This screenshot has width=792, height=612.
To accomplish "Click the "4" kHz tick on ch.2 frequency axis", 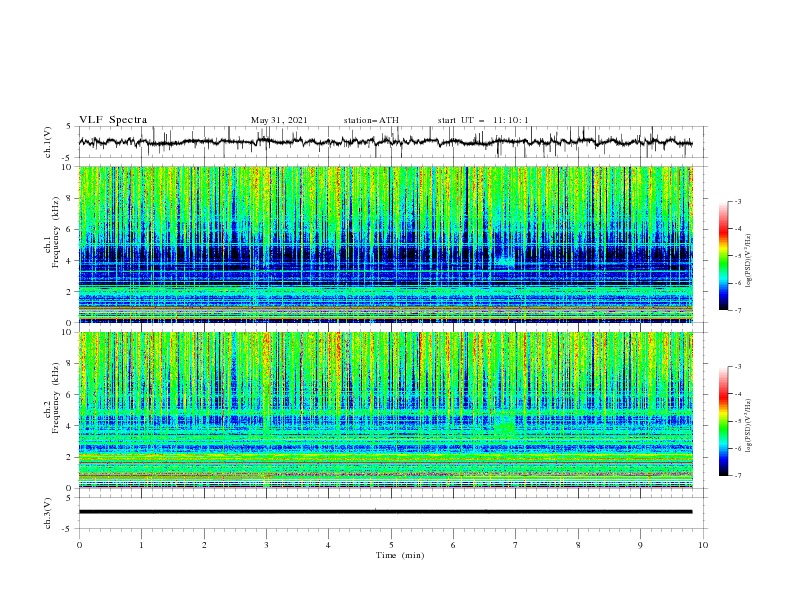I will click(x=71, y=426).
